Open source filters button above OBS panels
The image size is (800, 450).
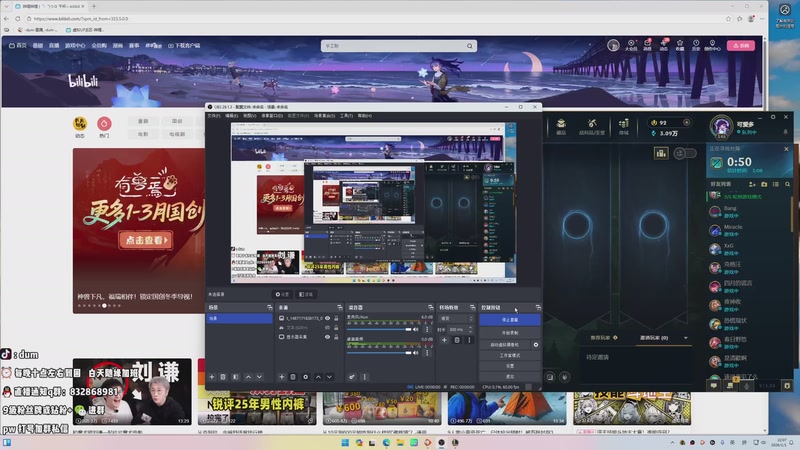(306, 294)
